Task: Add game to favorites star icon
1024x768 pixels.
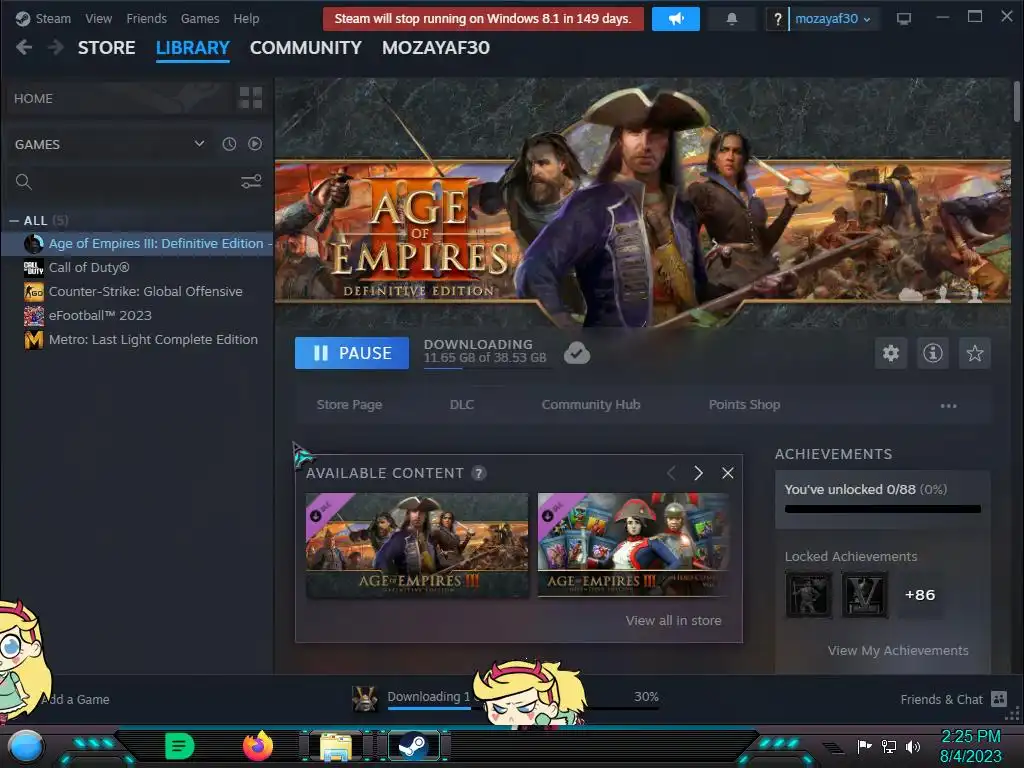Action: [x=974, y=353]
